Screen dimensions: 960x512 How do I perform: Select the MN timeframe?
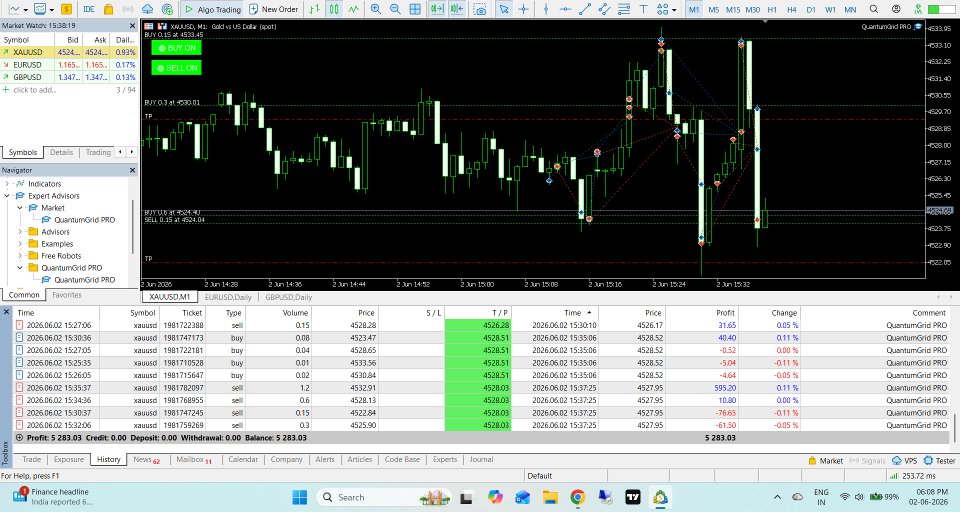[x=850, y=9]
